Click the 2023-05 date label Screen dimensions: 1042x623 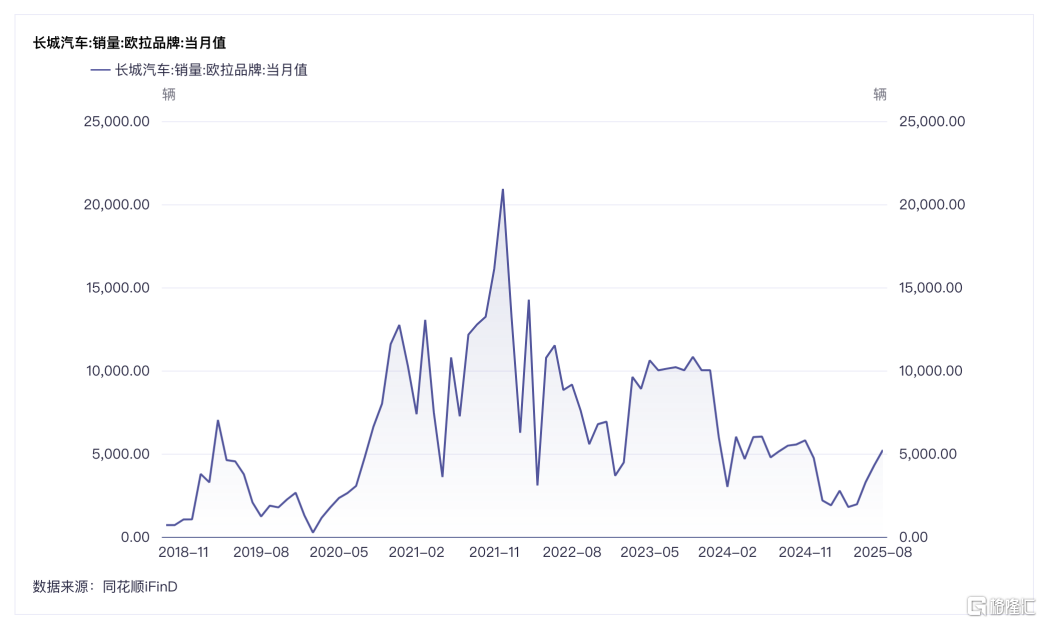pos(650,553)
